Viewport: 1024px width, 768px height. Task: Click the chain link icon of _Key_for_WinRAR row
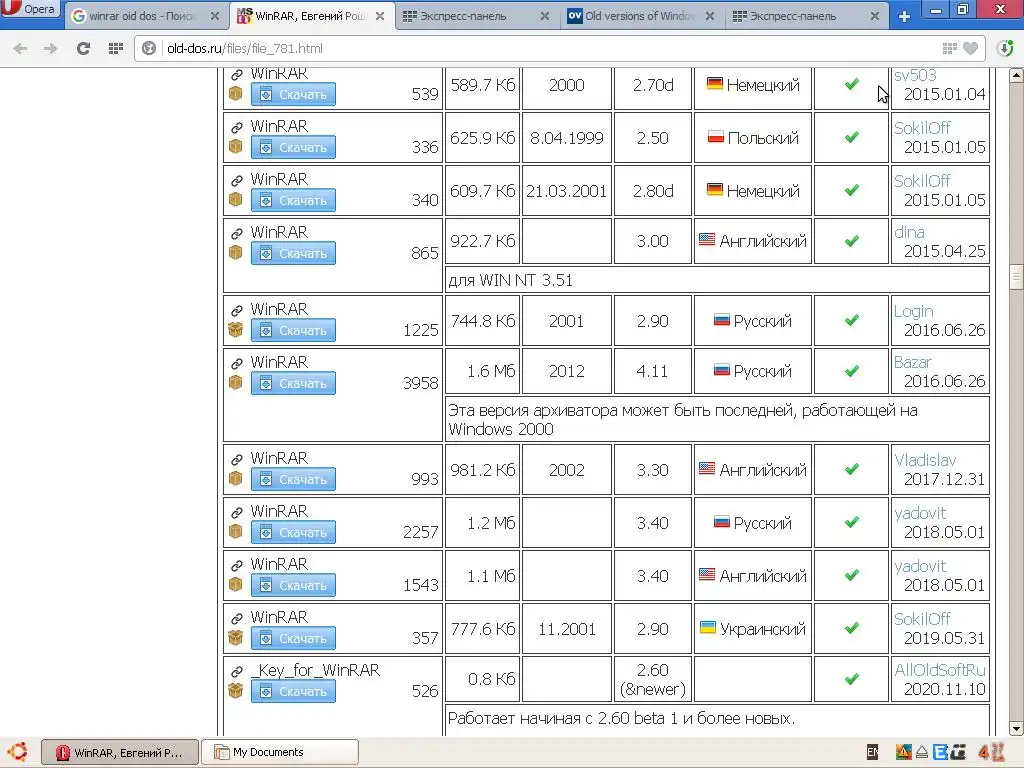coord(236,671)
